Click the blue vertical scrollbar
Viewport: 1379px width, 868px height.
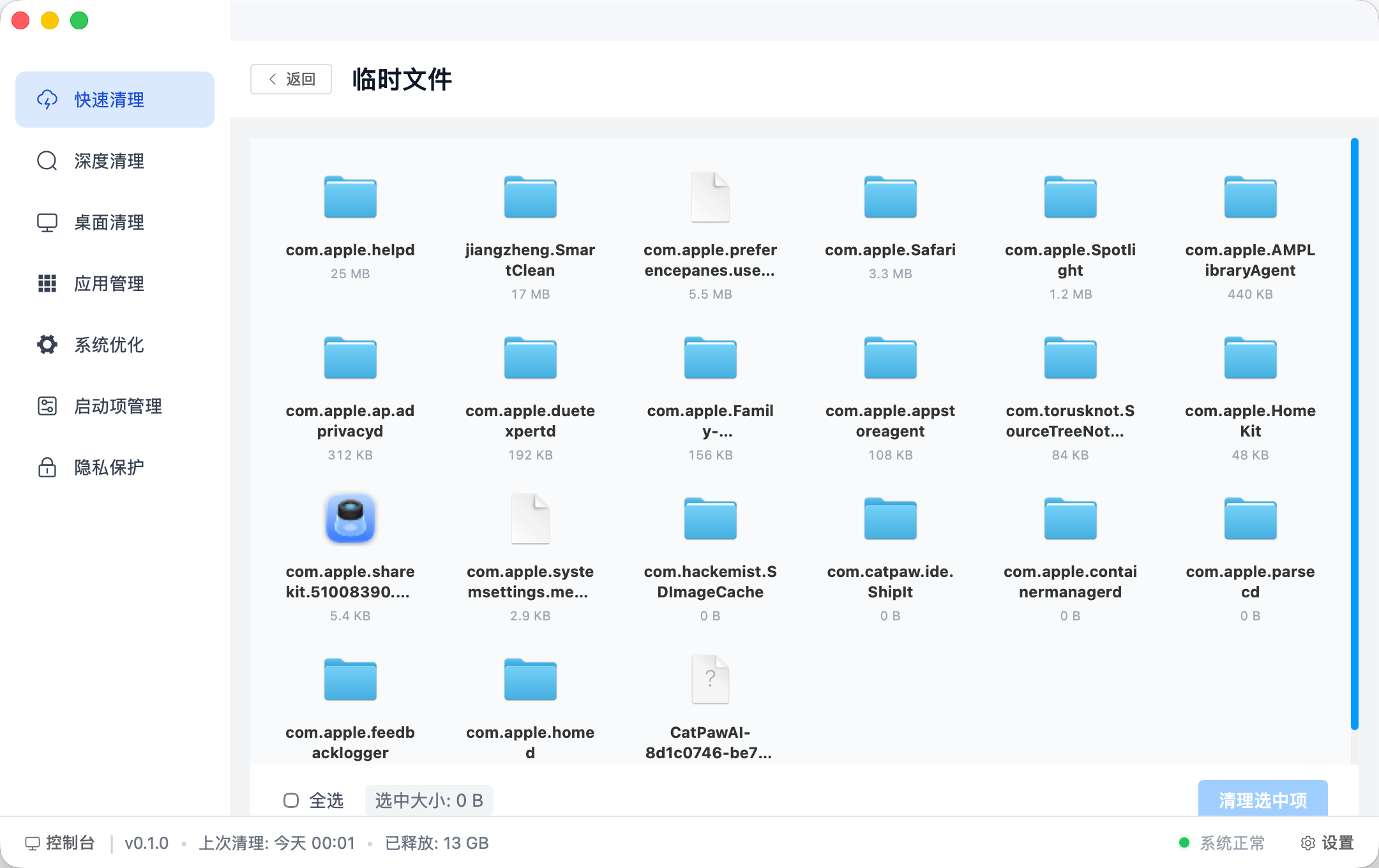(1354, 434)
